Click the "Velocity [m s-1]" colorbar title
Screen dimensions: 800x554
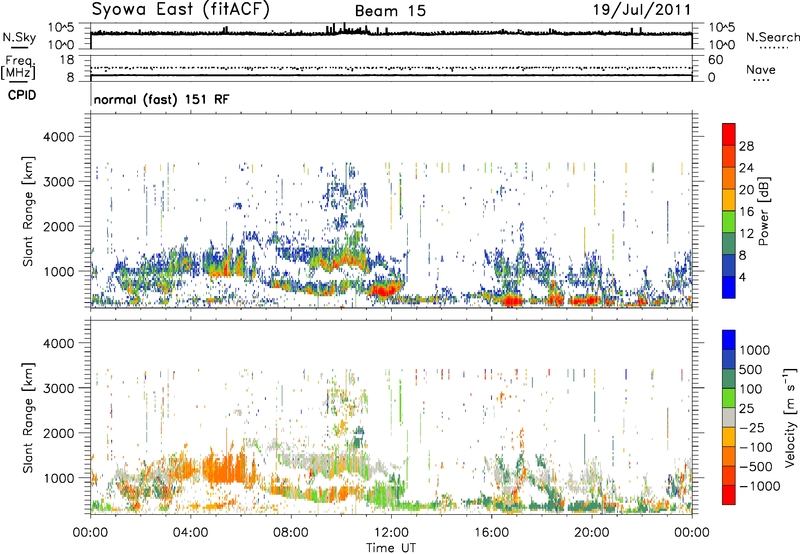[x=790, y=417]
